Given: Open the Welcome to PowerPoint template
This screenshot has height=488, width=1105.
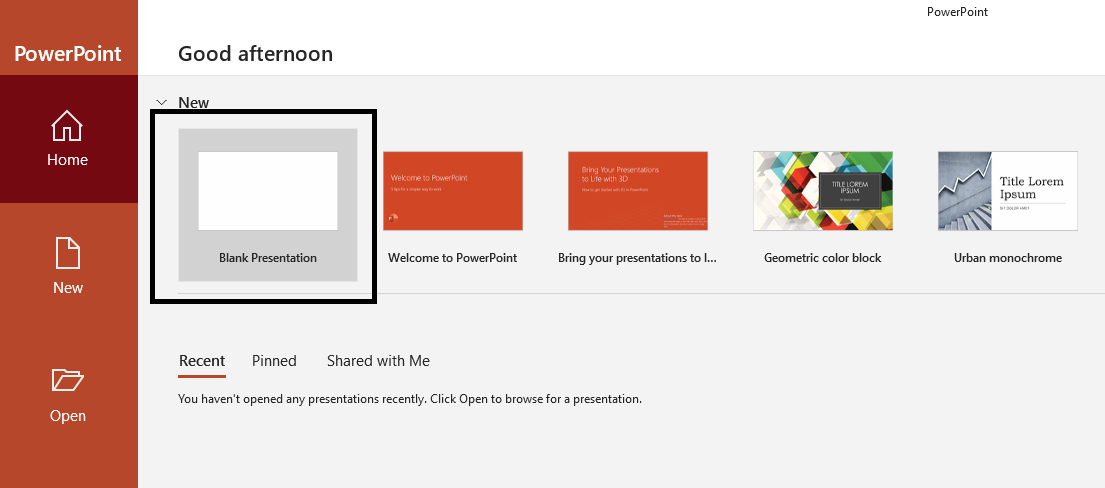Looking at the screenshot, I should 452,191.
